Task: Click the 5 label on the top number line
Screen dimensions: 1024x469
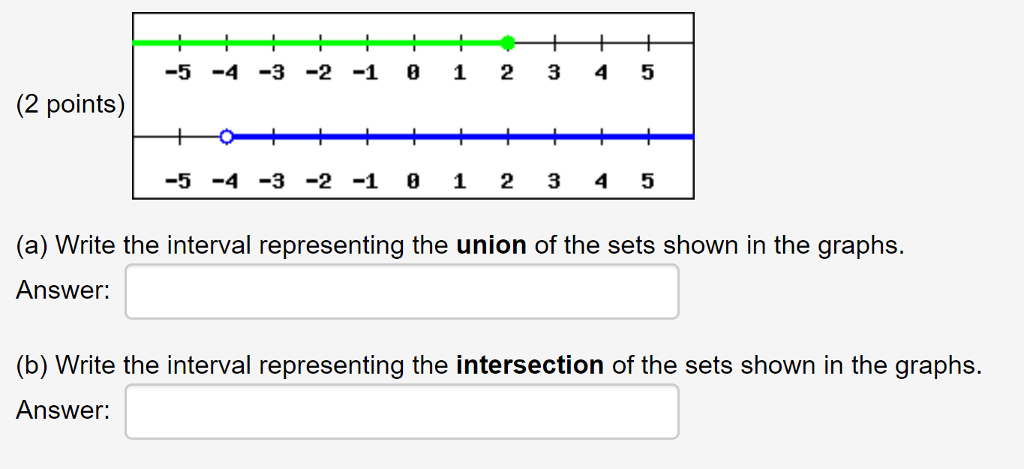Action: [x=647, y=73]
